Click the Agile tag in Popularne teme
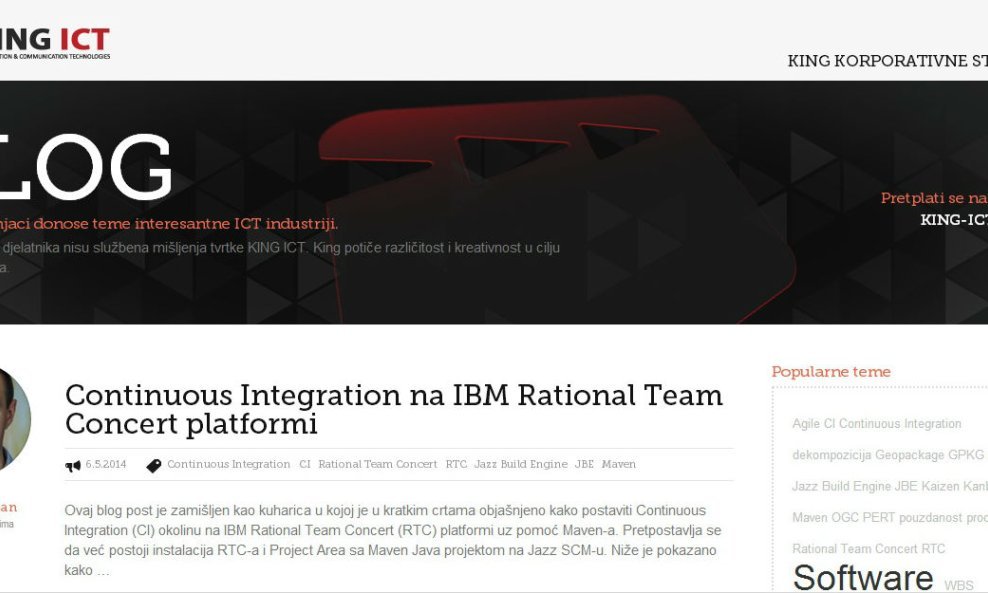 806,424
